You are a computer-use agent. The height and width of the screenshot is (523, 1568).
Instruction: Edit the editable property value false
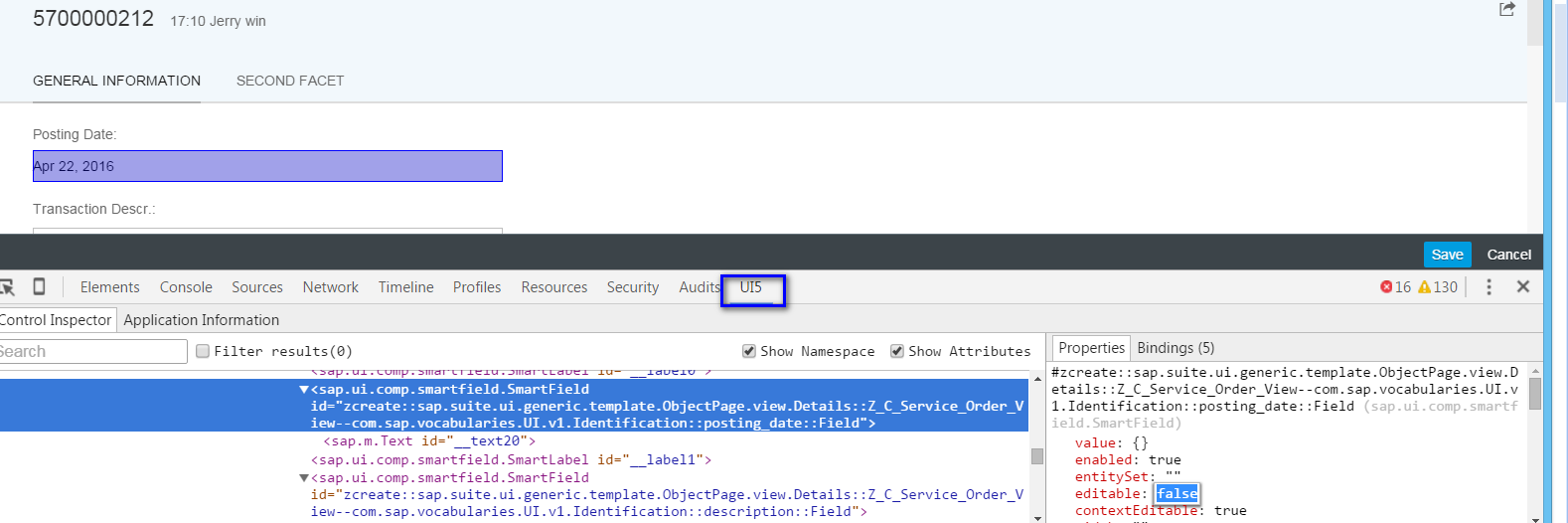(x=1176, y=493)
